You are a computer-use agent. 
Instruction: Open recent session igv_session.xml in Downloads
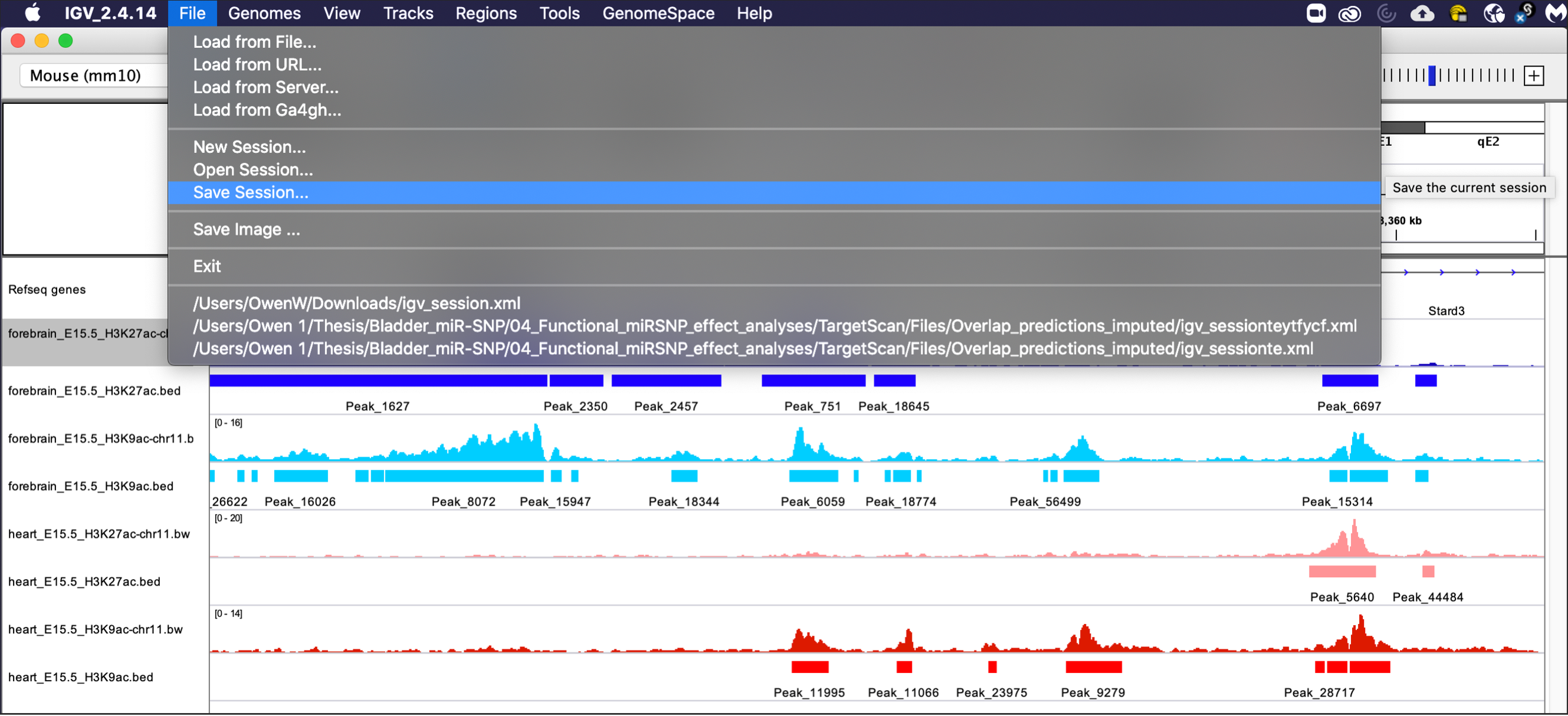pos(356,303)
